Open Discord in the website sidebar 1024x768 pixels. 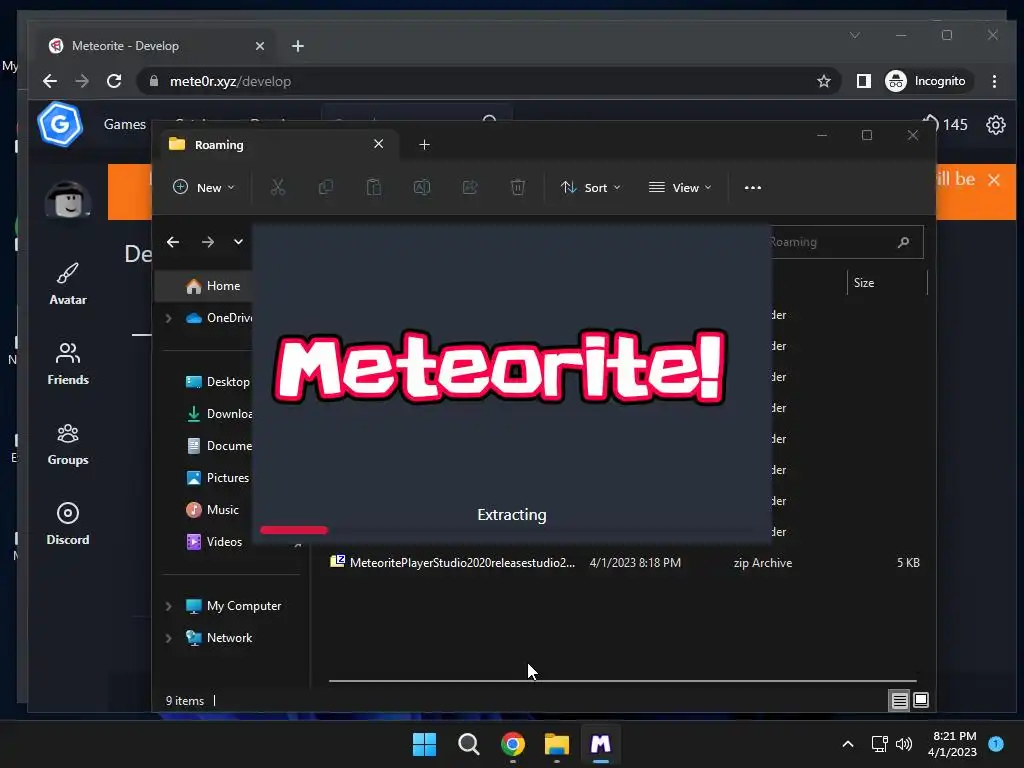[68, 524]
